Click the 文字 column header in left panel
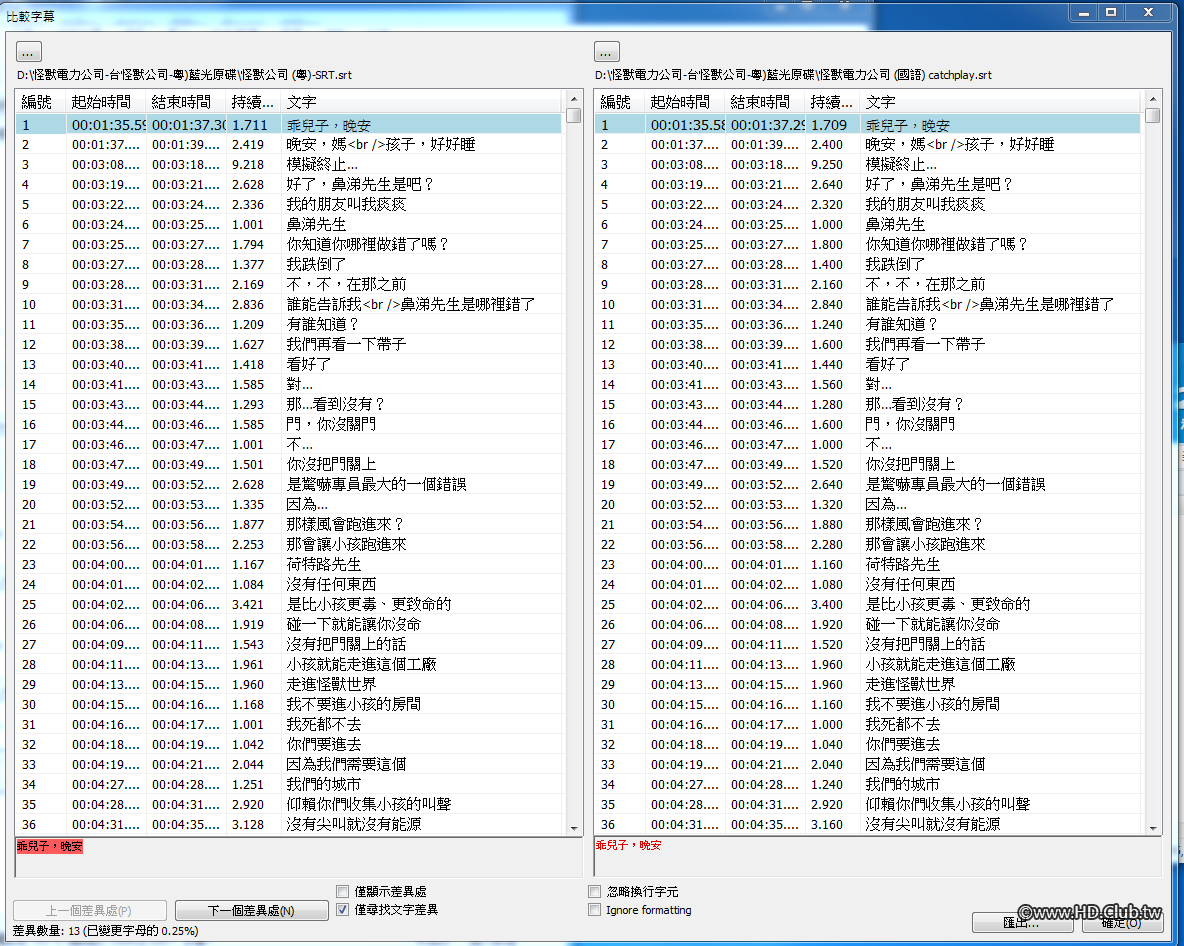 [300, 101]
